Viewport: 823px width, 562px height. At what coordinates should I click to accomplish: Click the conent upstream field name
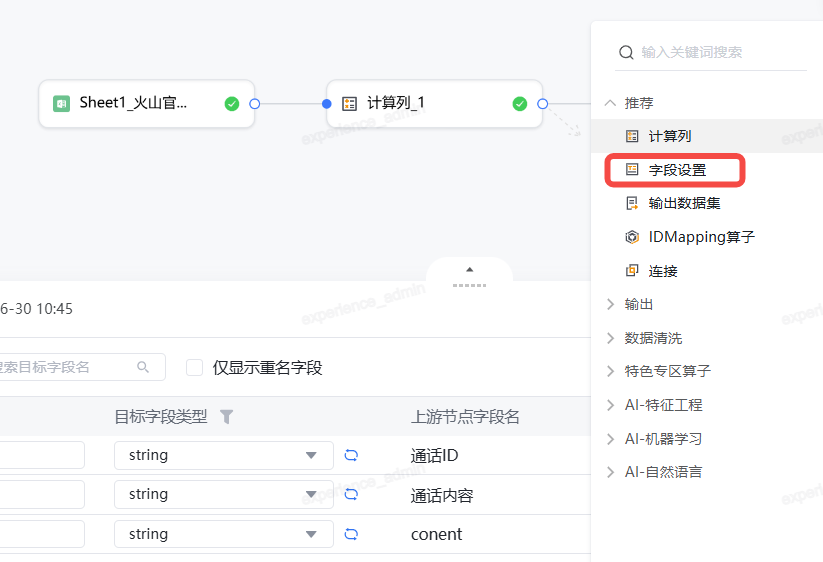(436, 534)
